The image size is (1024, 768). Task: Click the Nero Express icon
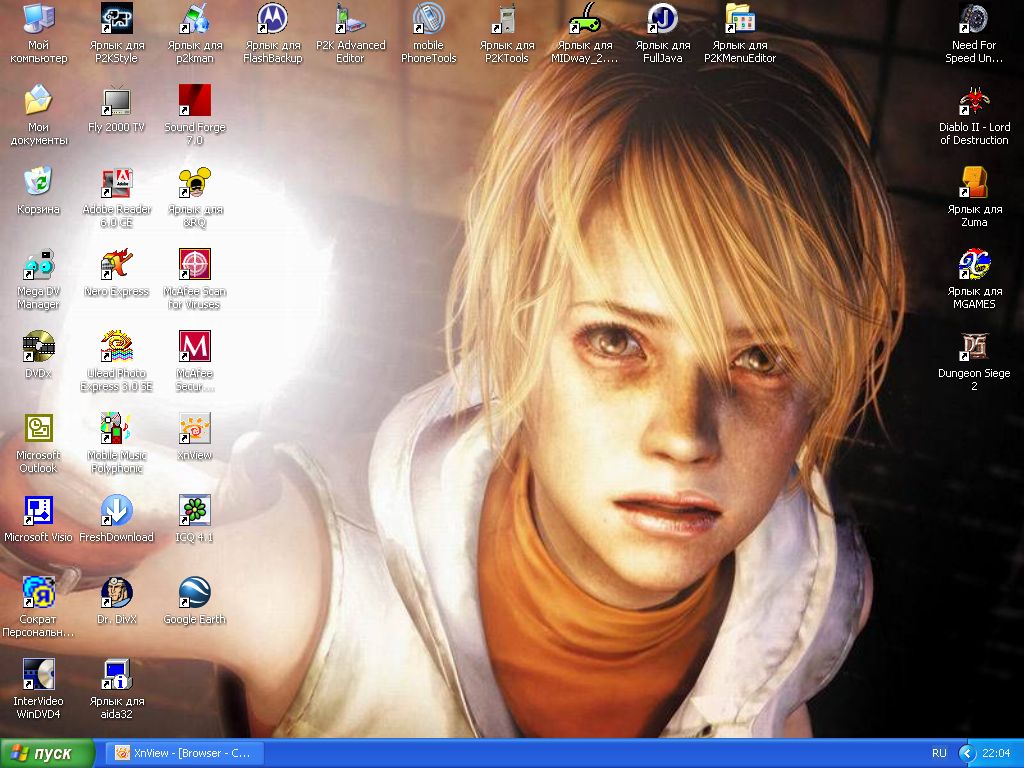tap(116, 264)
